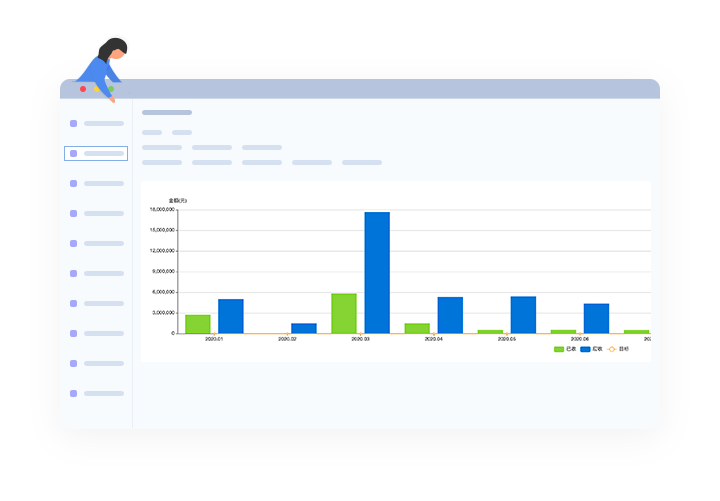This screenshot has height=501, width=720.
Task: Click the 2020.04 x-axis label
Action: pyautogui.click(x=433, y=339)
